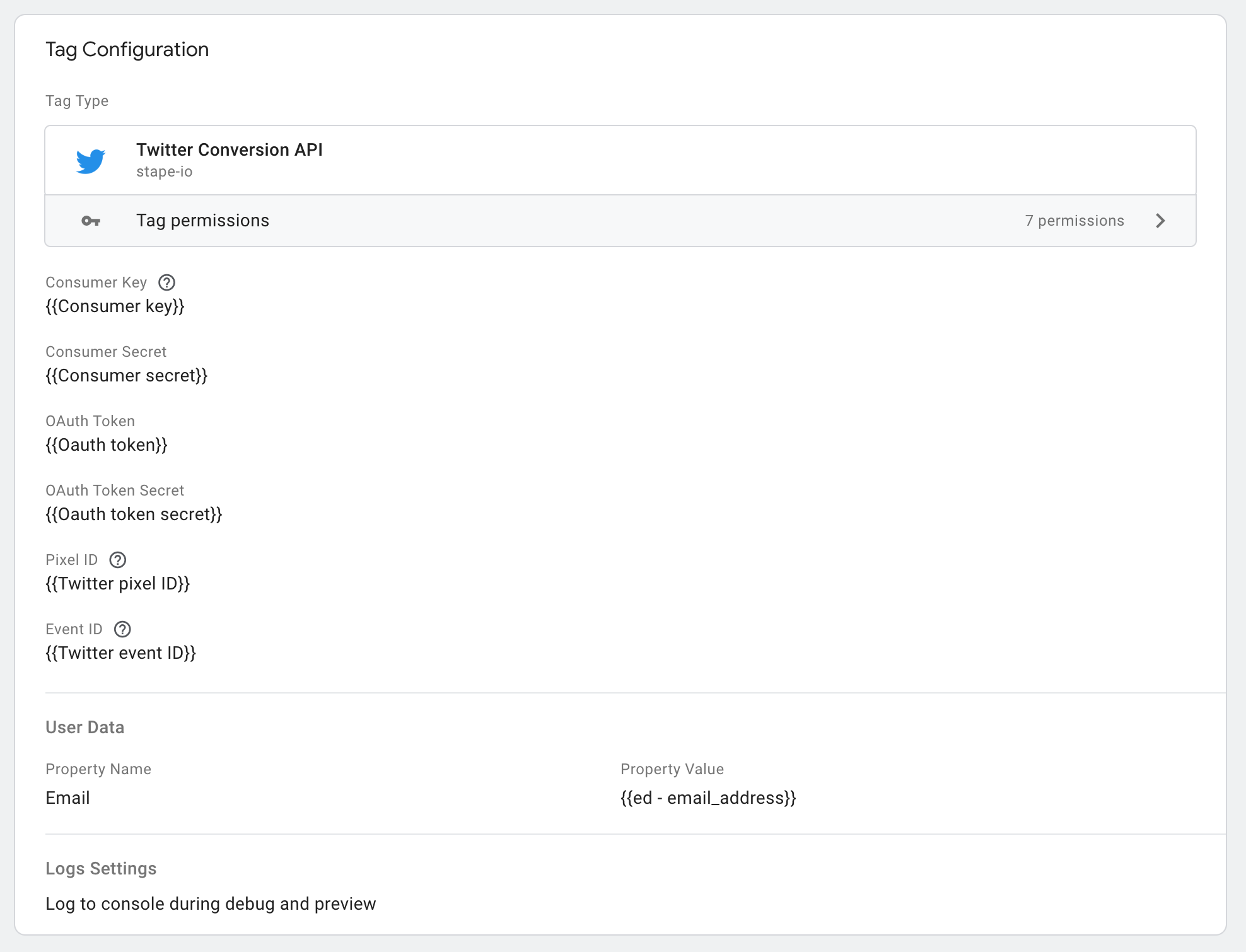Click the {{Consumer secret}} value

point(126,376)
